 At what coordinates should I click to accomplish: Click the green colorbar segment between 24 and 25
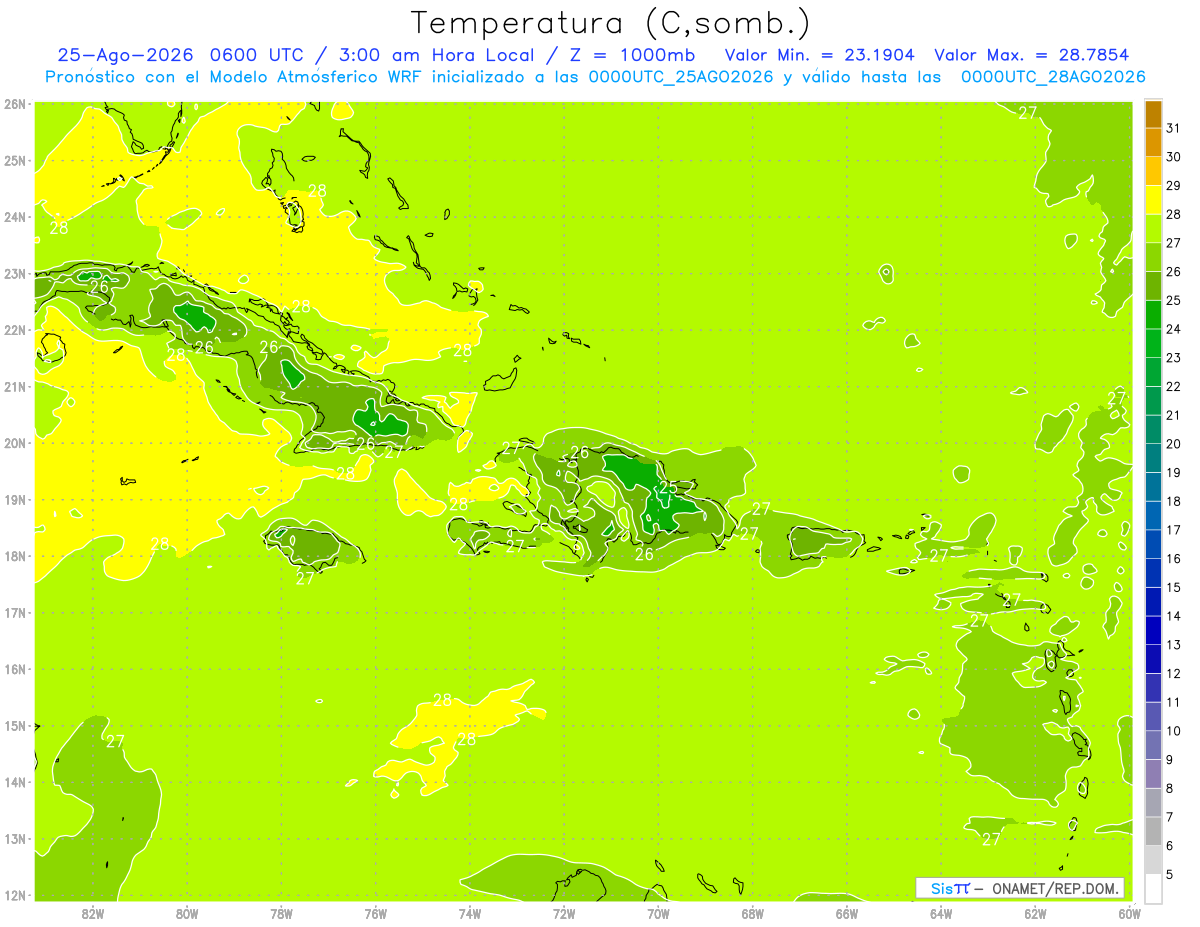click(1153, 315)
